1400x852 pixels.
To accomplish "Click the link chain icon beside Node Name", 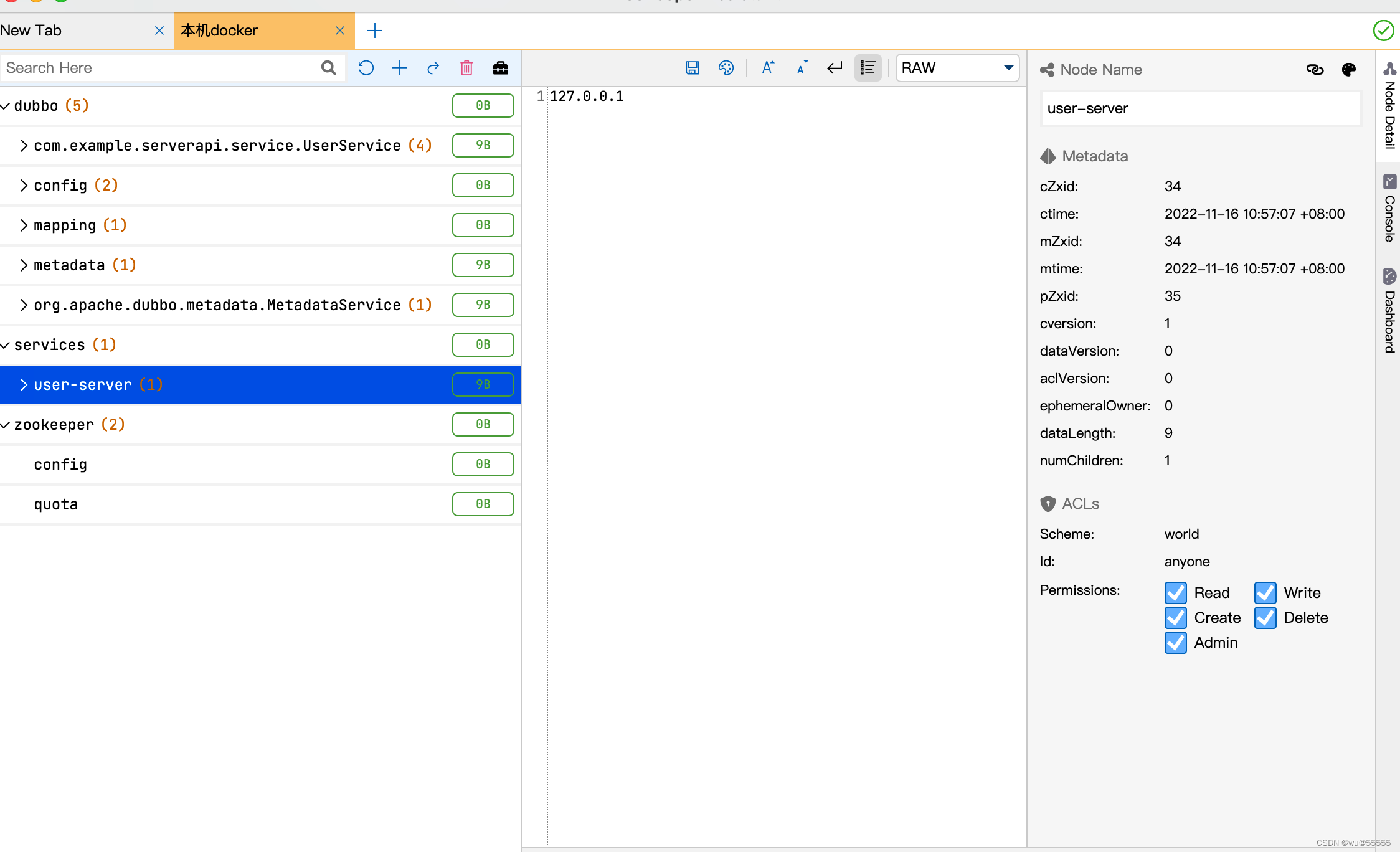I will (x=1315, y=70).
